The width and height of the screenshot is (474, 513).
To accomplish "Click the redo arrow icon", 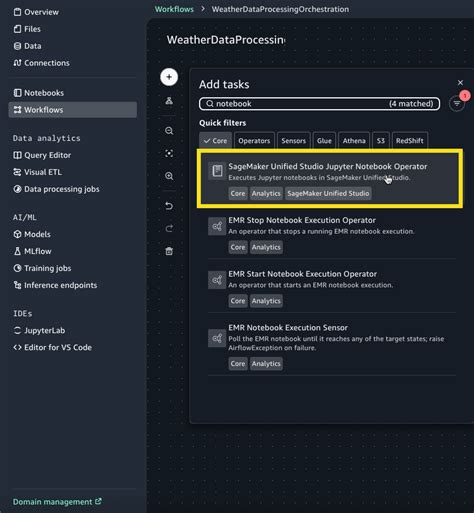I will (169, 228).
